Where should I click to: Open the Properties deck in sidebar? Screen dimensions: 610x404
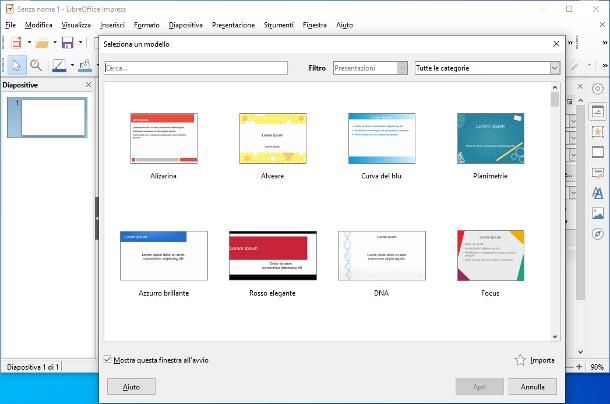[598, 111]
